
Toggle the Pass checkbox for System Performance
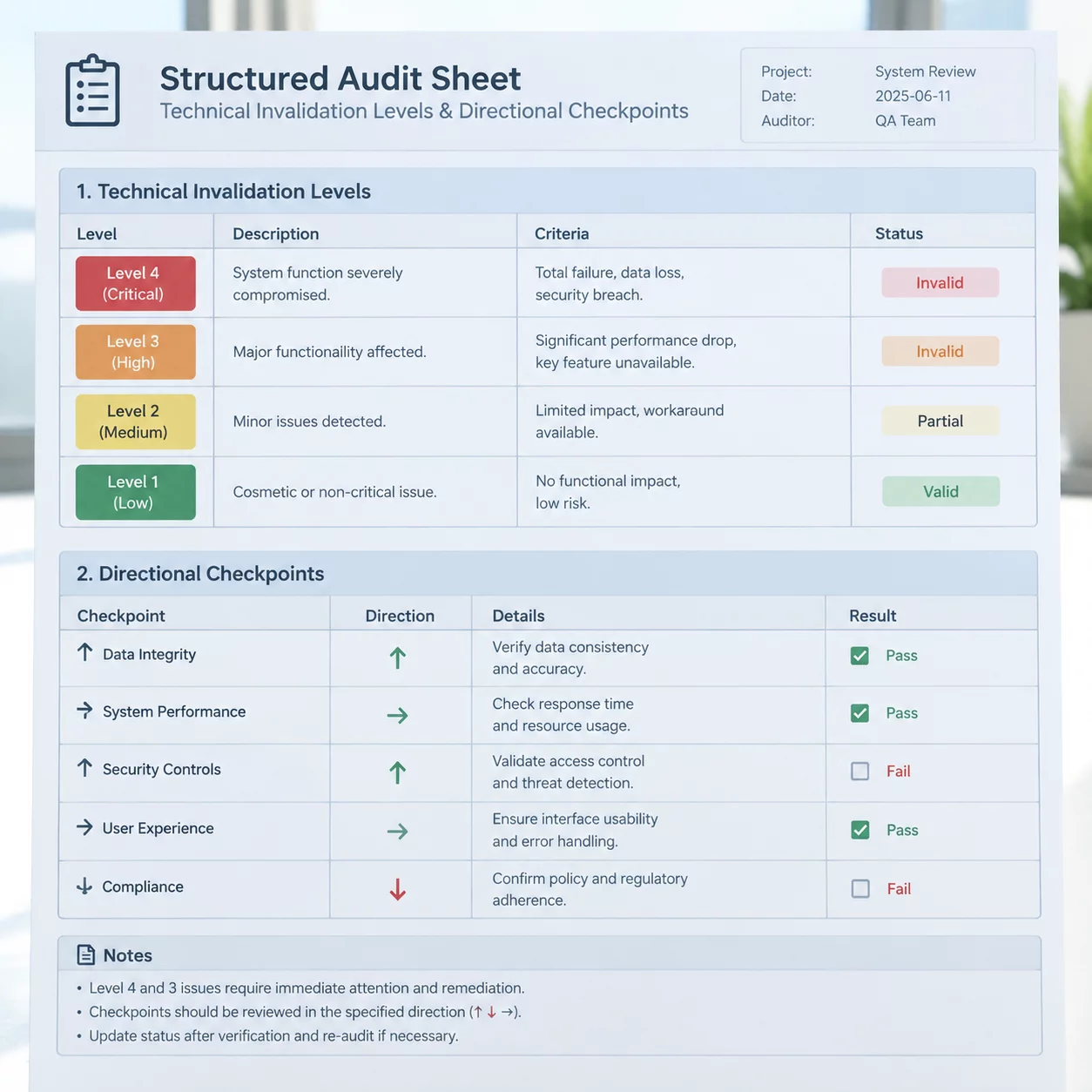(859, 713)
